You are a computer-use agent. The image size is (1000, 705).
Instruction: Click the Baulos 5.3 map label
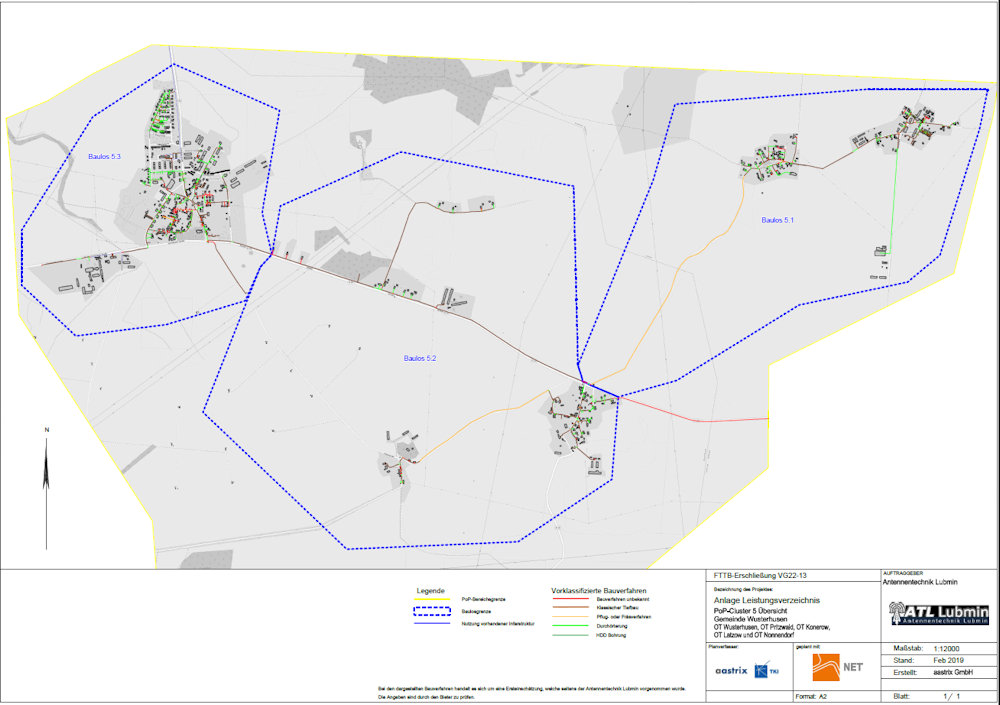104,158
